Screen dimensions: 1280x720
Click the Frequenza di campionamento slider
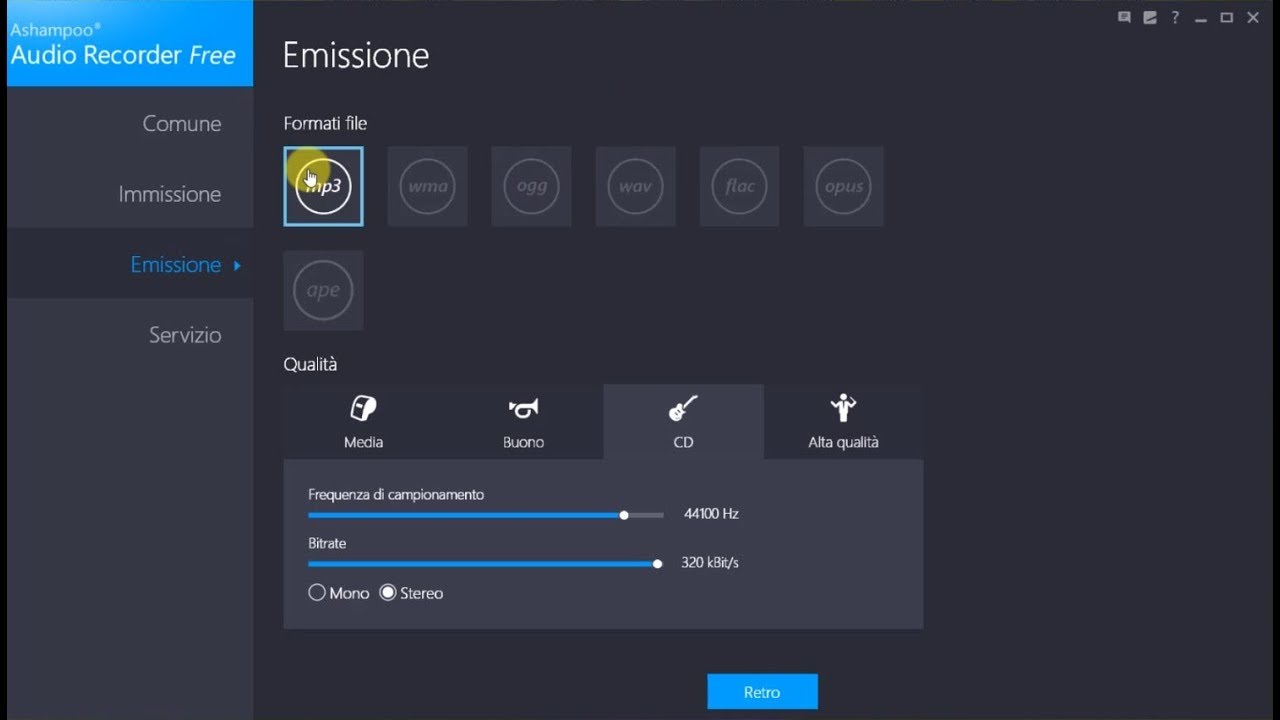click(485, 515)
